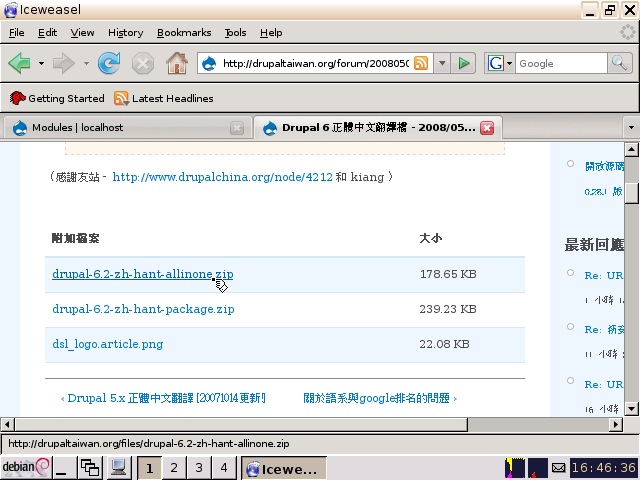Reload the page with the Reload icon

(109, 63)
